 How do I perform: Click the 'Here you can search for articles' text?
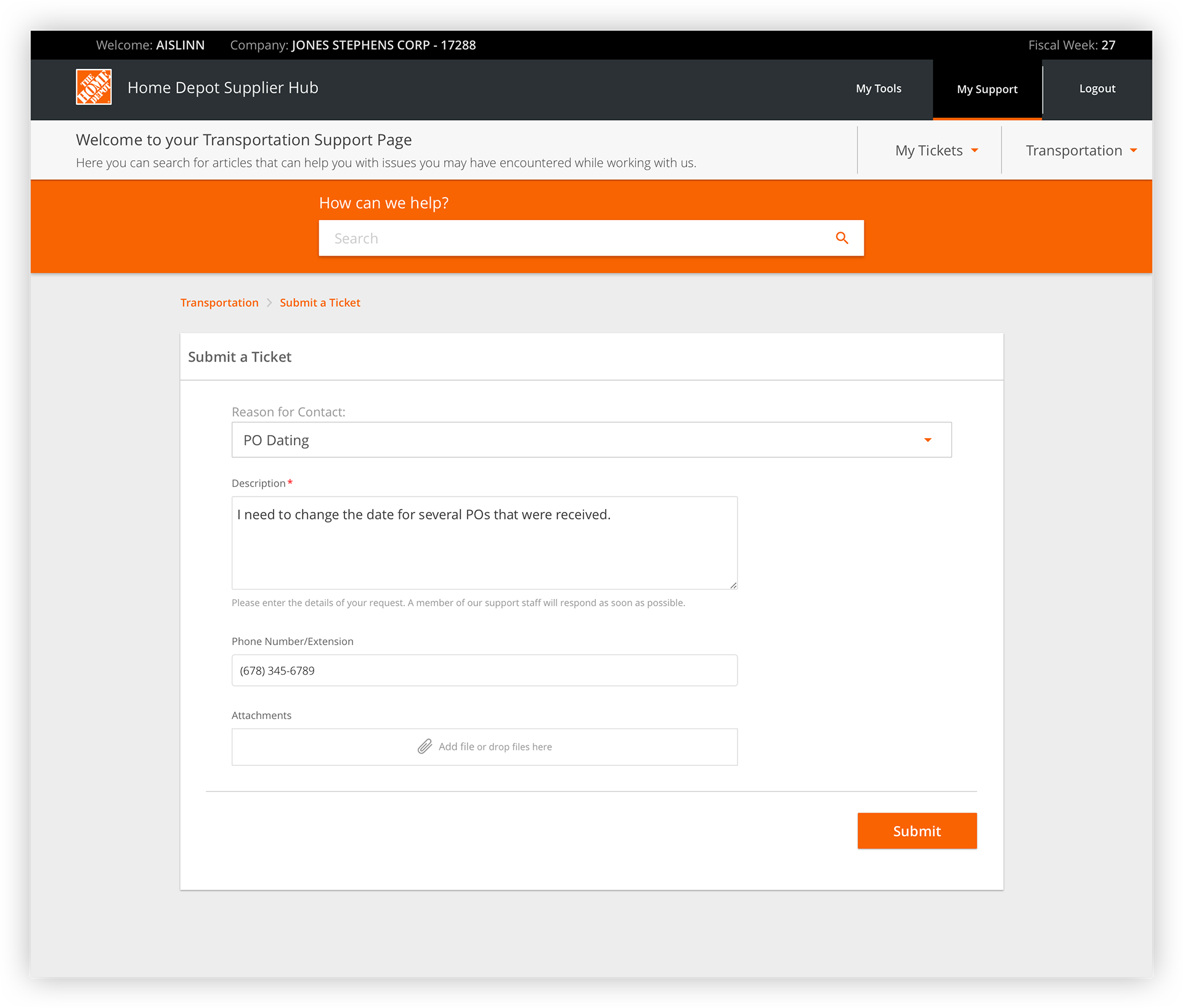click(x=386, y=163)
